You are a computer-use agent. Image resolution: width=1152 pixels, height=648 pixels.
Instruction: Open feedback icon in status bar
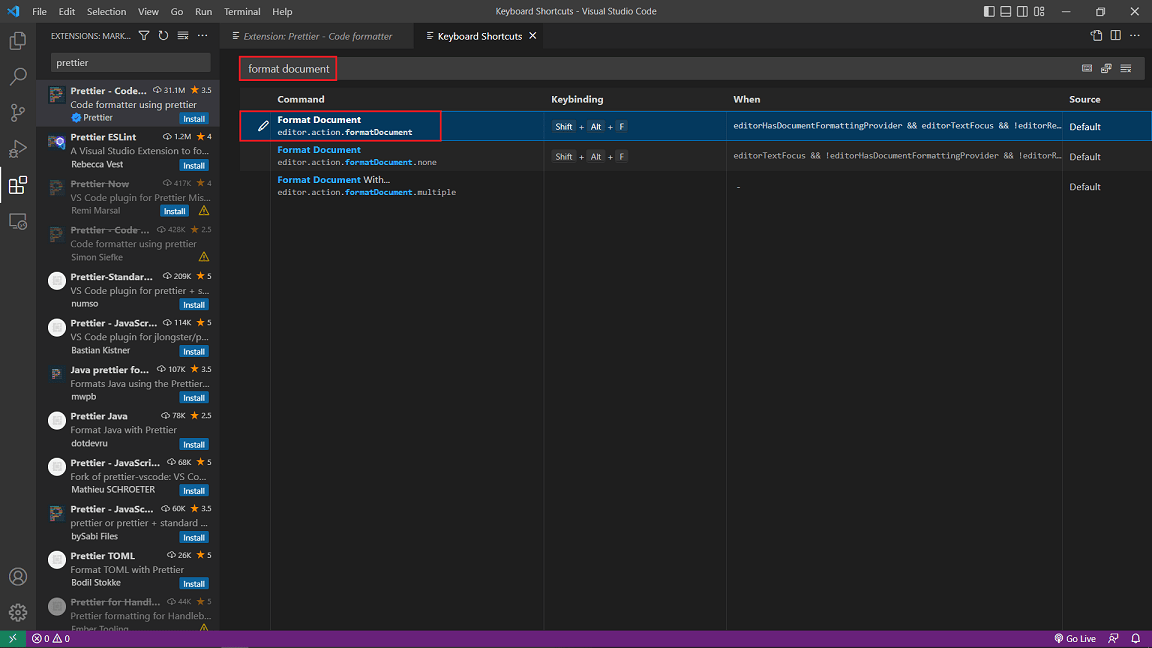click(x=1114, y=638)
